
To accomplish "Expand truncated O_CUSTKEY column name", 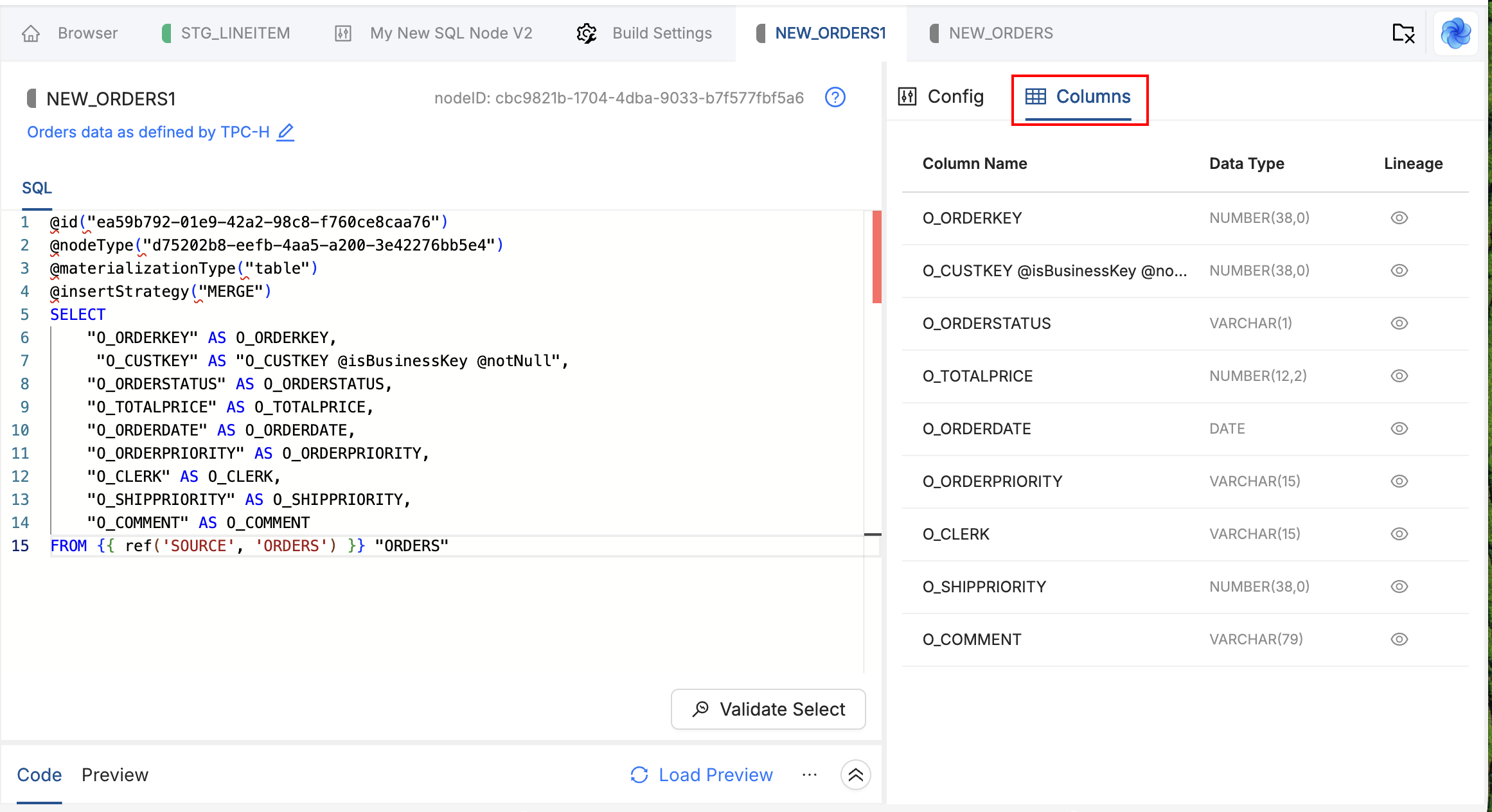I will (x=1054, y=270).
